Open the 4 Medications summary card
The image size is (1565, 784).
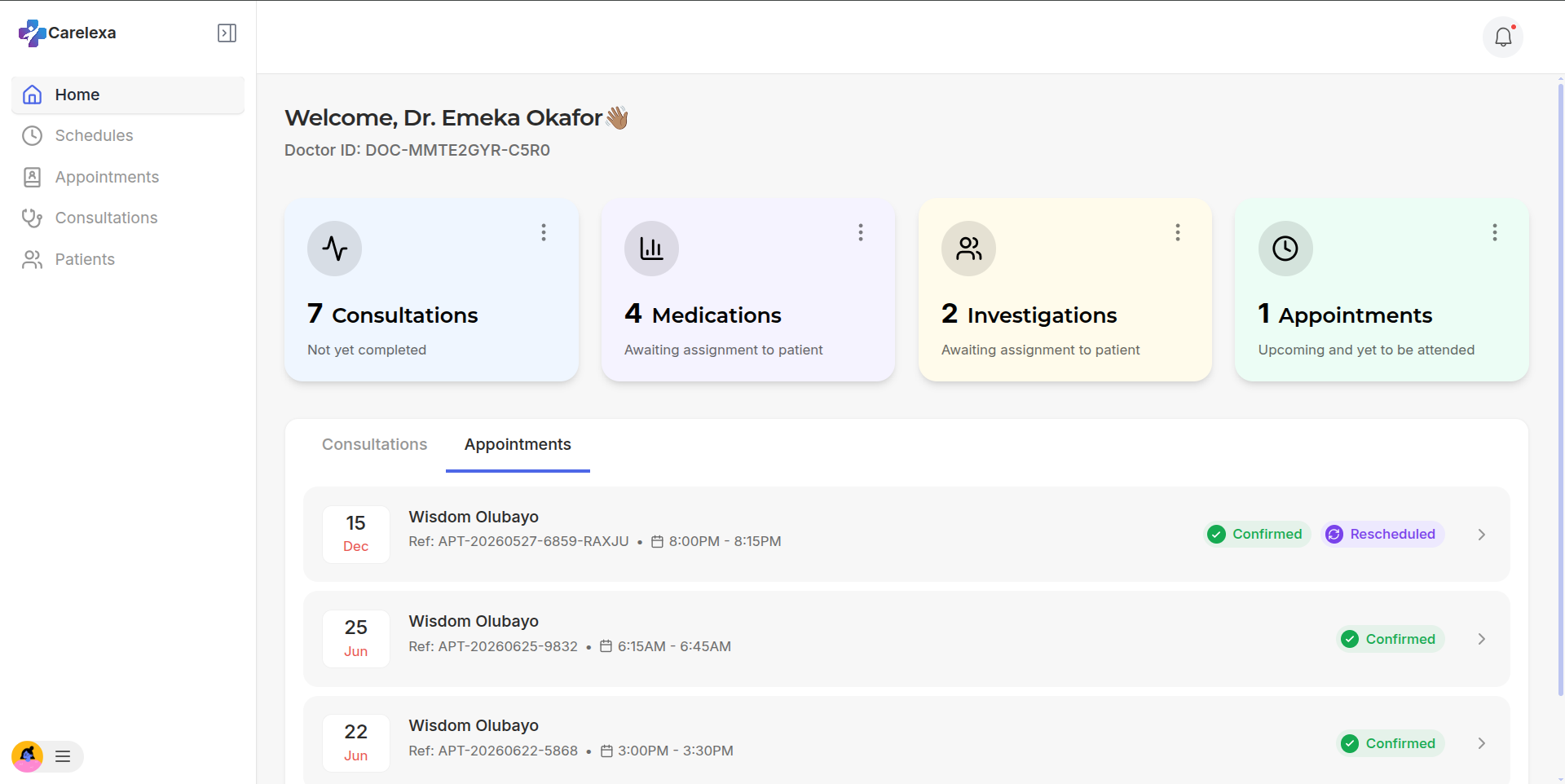coord(748,290)
